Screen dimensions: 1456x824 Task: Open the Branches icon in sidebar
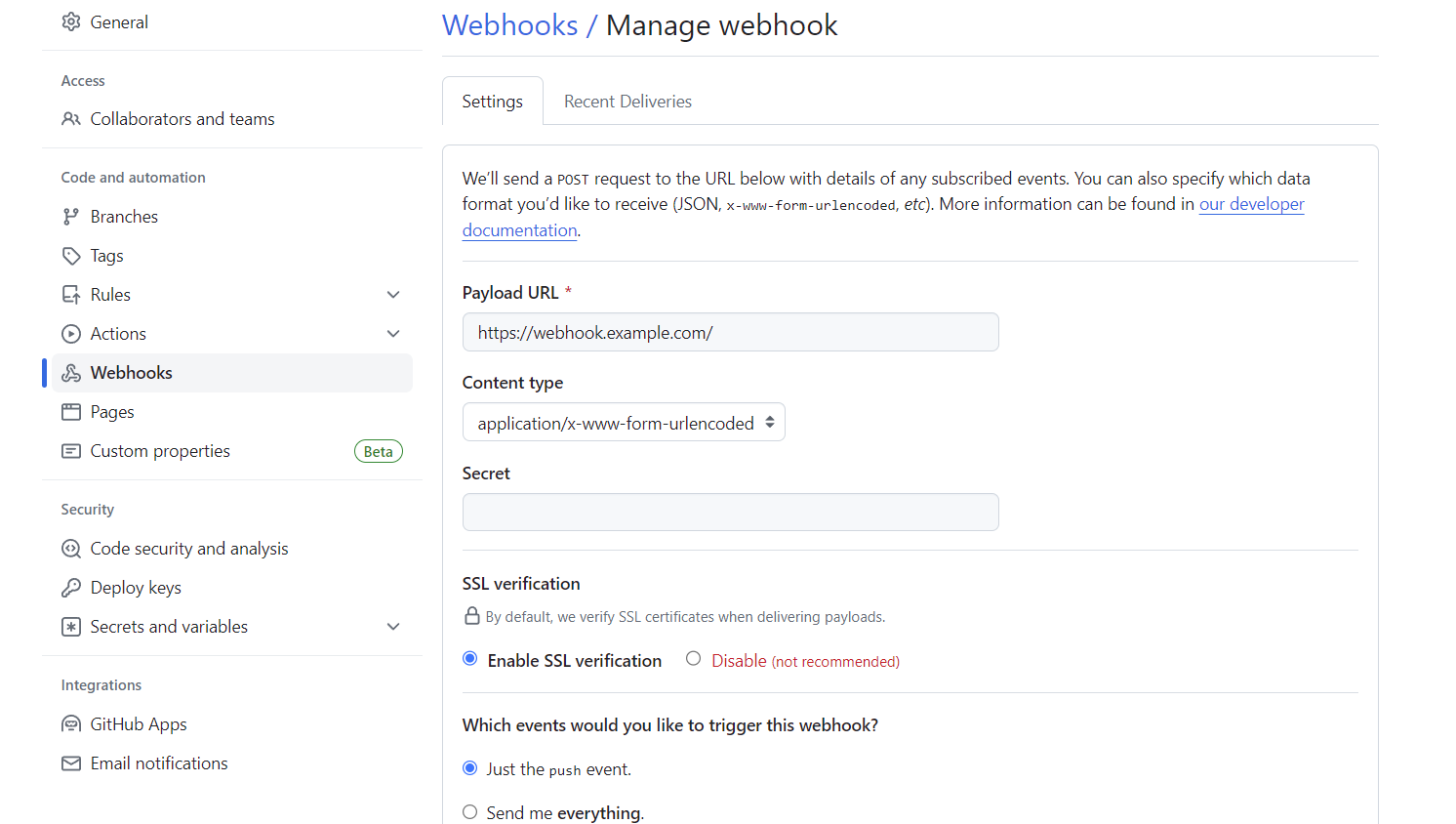pyautogui.click(x=71, y=217)
